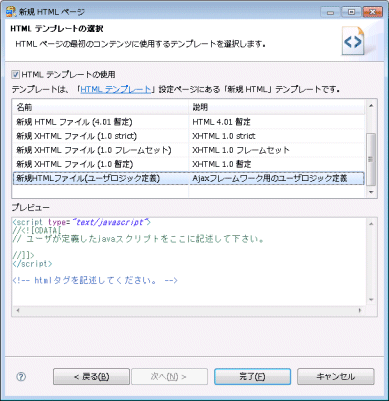Click the template list scrollbar thumb
Image resolution: width=389 pixels, height=401 pixels.
[x=371, y=159]
